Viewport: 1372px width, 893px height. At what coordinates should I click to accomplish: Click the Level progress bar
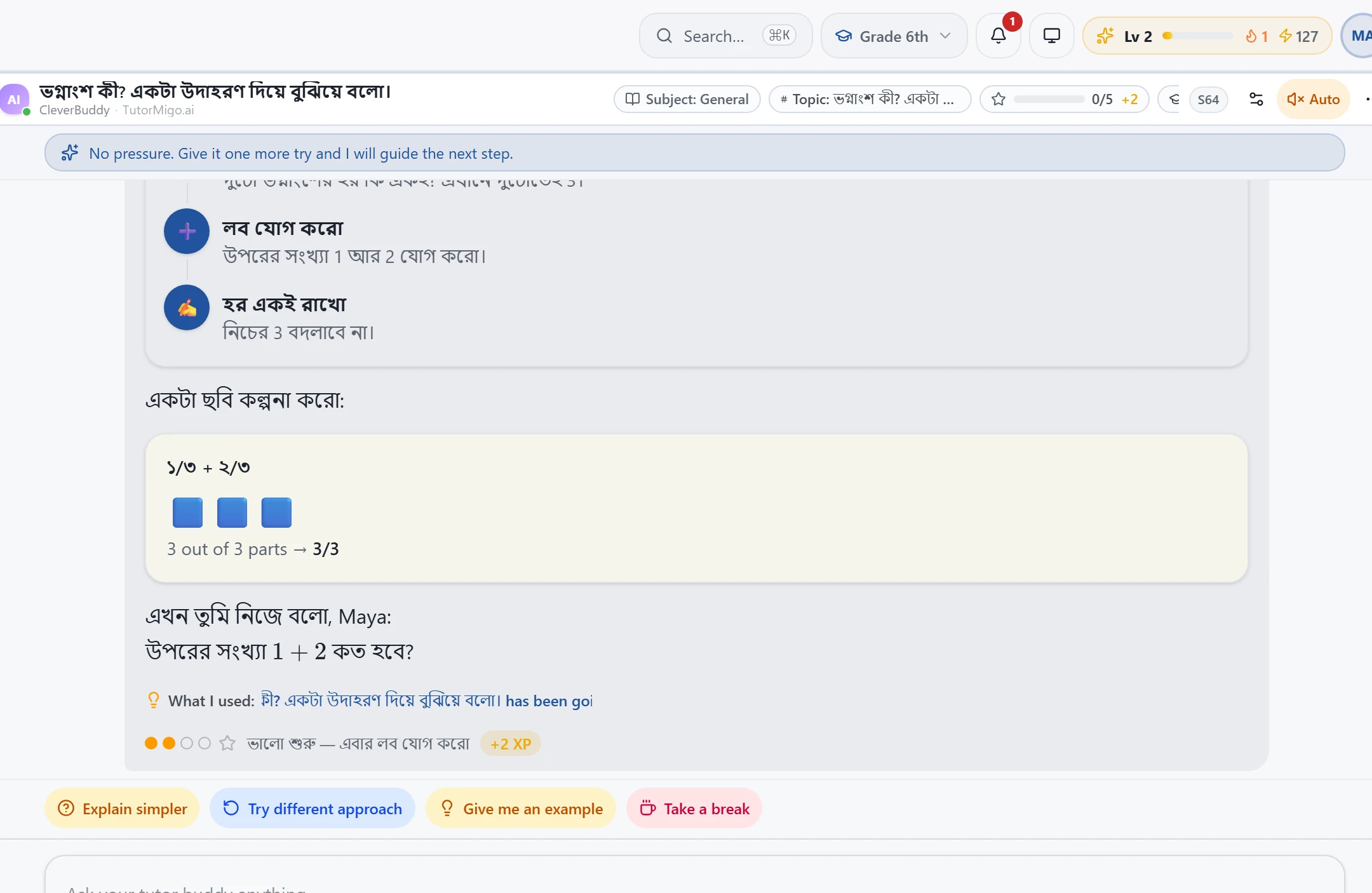pyautogui.click(x=1198, y=36)
